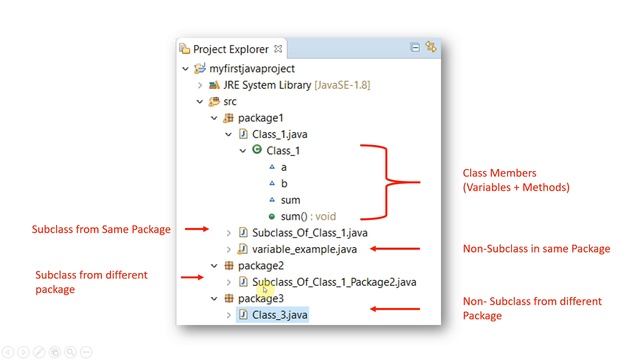Viewport: 640px width, 360px height.
Task: Collapse the Class_1.java node
Action: pos(228,135)
